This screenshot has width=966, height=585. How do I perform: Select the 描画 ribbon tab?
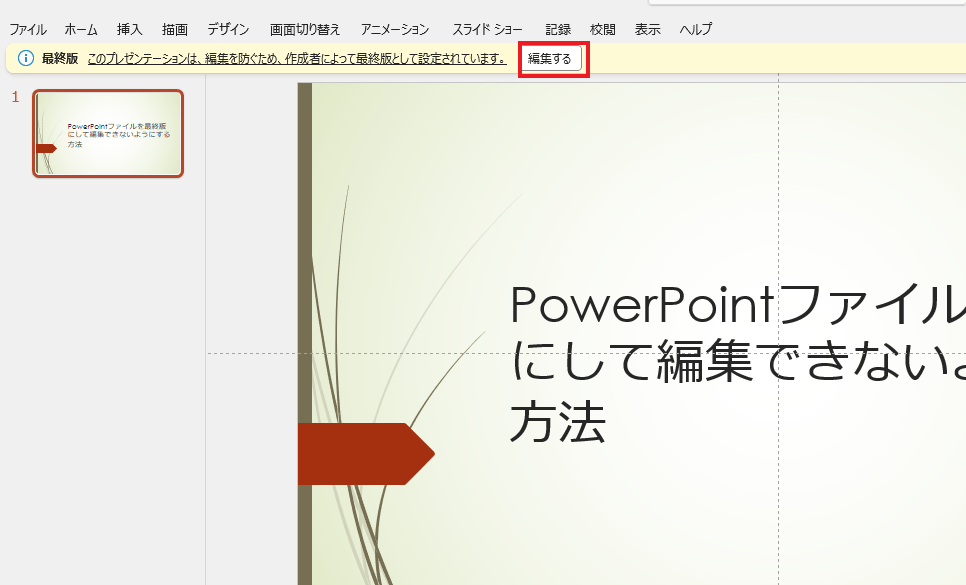coord(175,30)
